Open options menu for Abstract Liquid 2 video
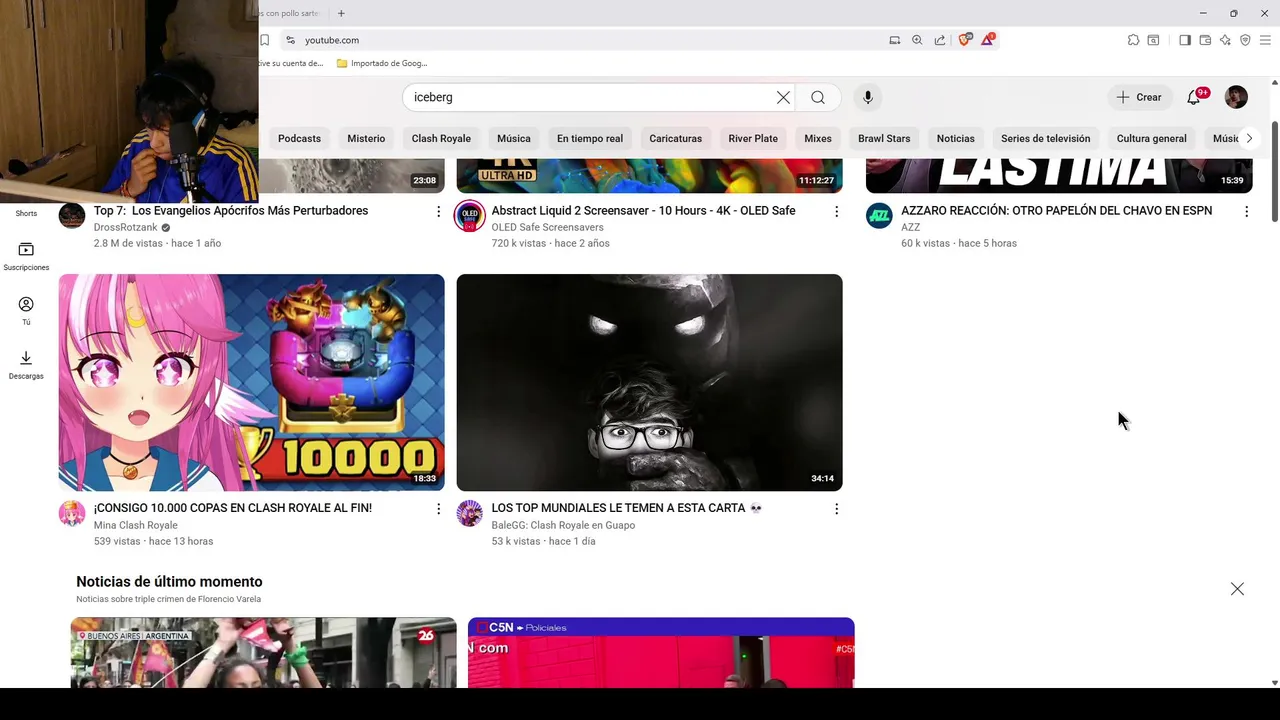Image resolution: width=1280 pixels, height=720 pixels. click(836, 211)
